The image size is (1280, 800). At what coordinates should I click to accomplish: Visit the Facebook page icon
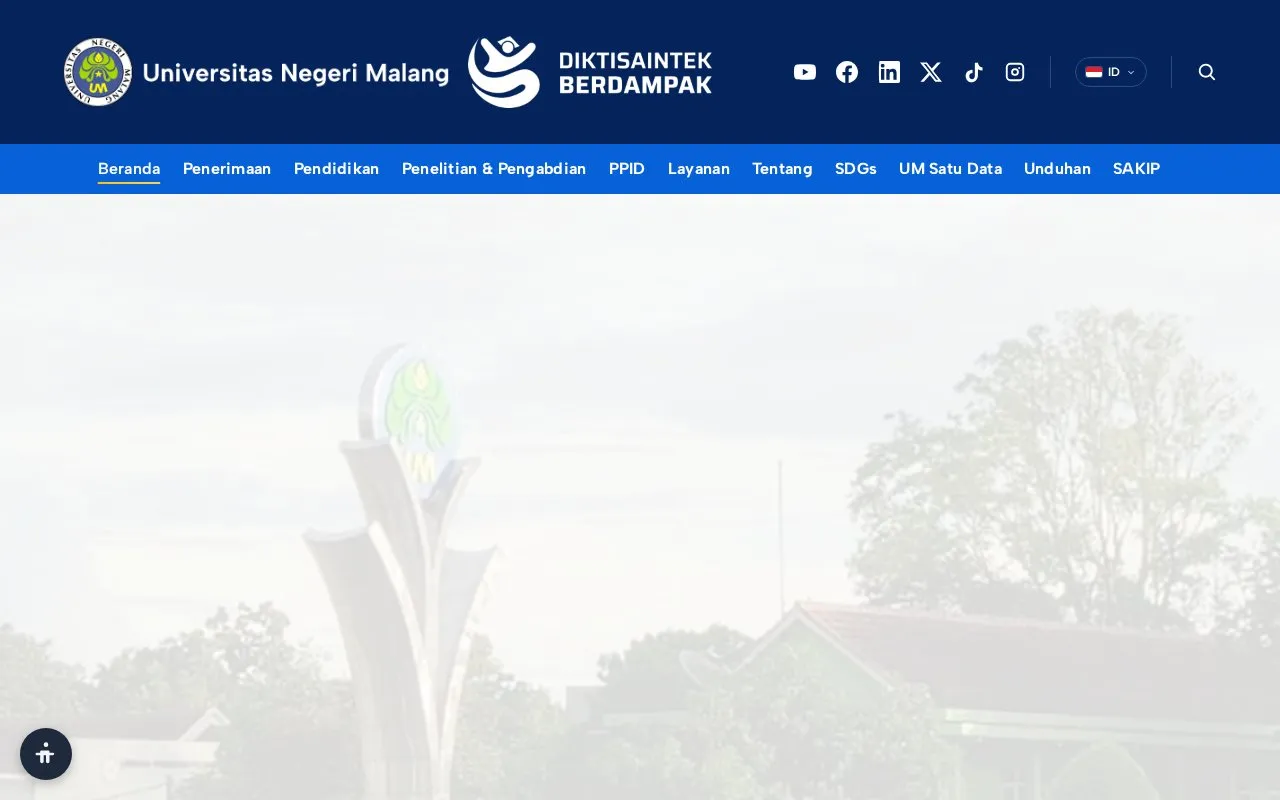click(847, 72)
